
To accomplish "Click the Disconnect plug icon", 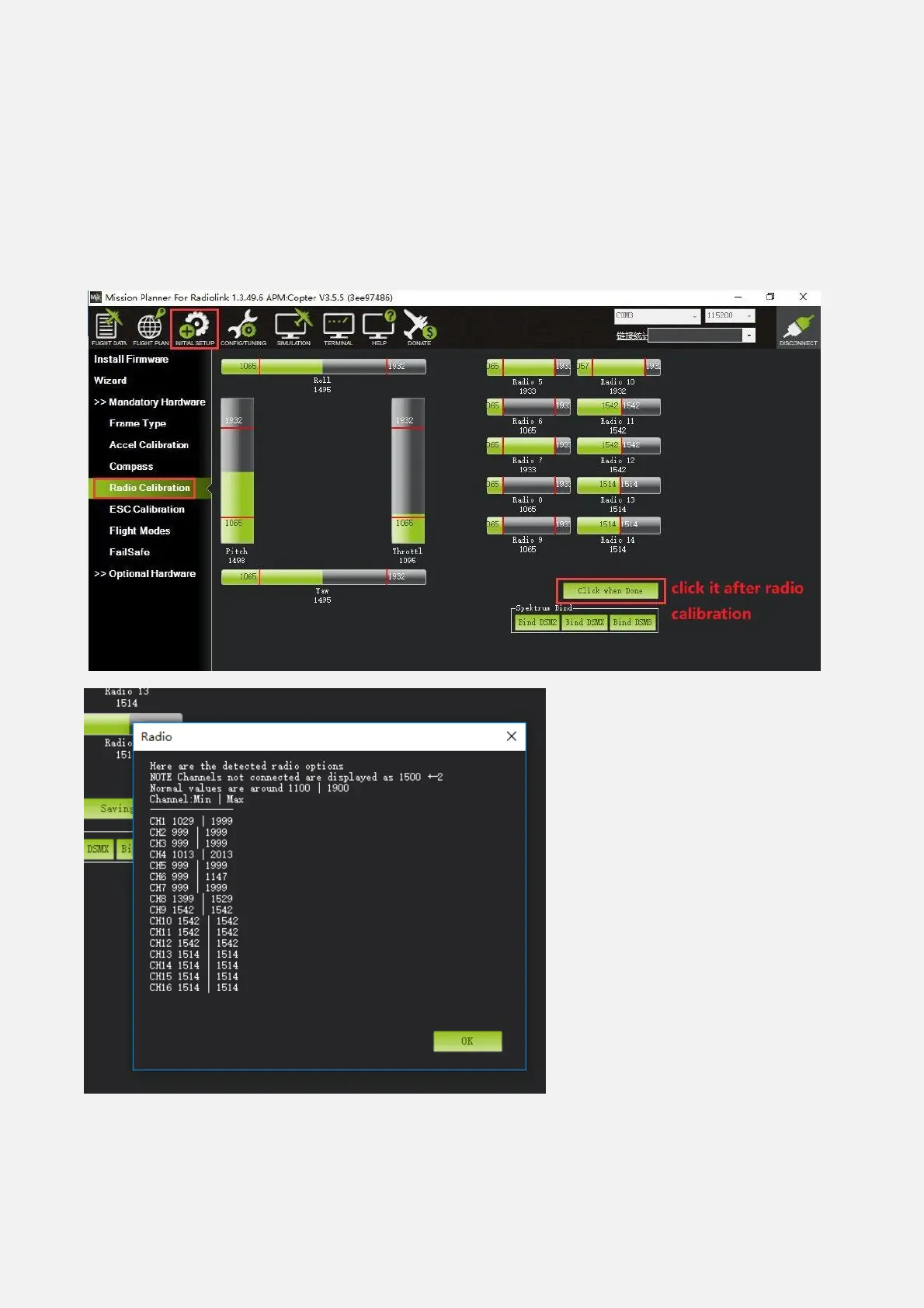I will (798, 328).
